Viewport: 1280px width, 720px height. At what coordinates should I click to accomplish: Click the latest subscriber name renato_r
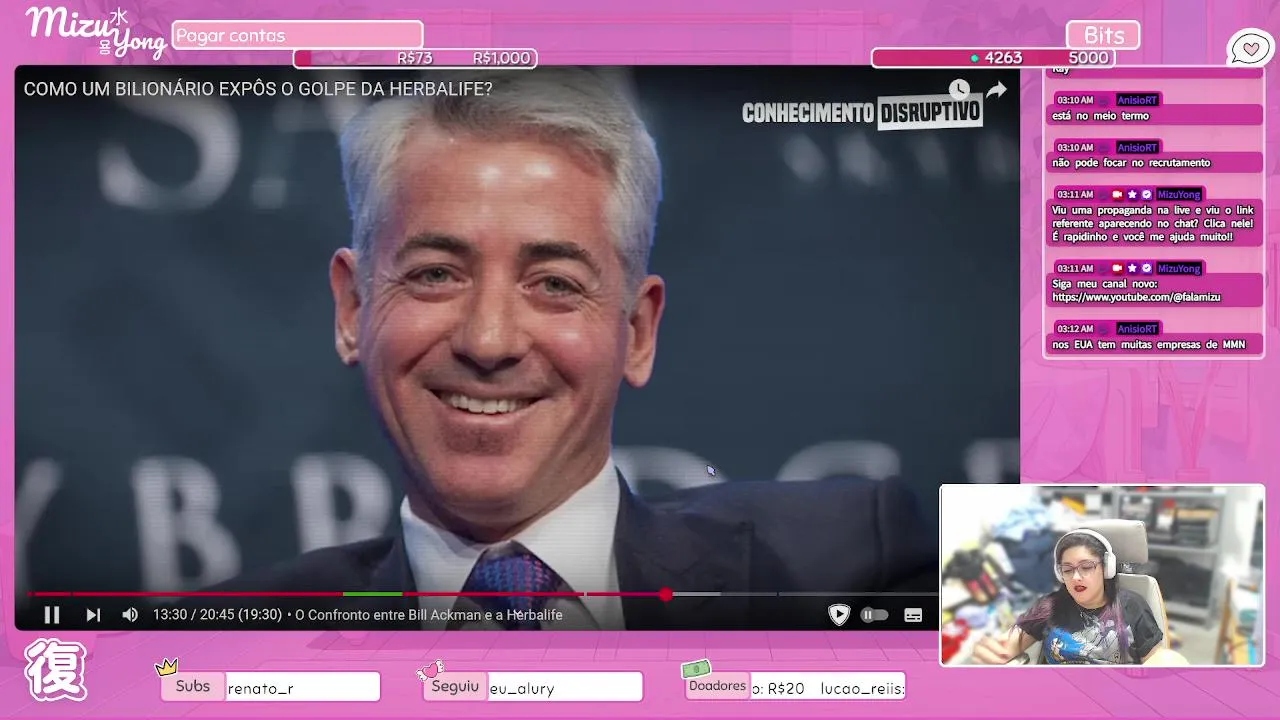click(260, 688)
